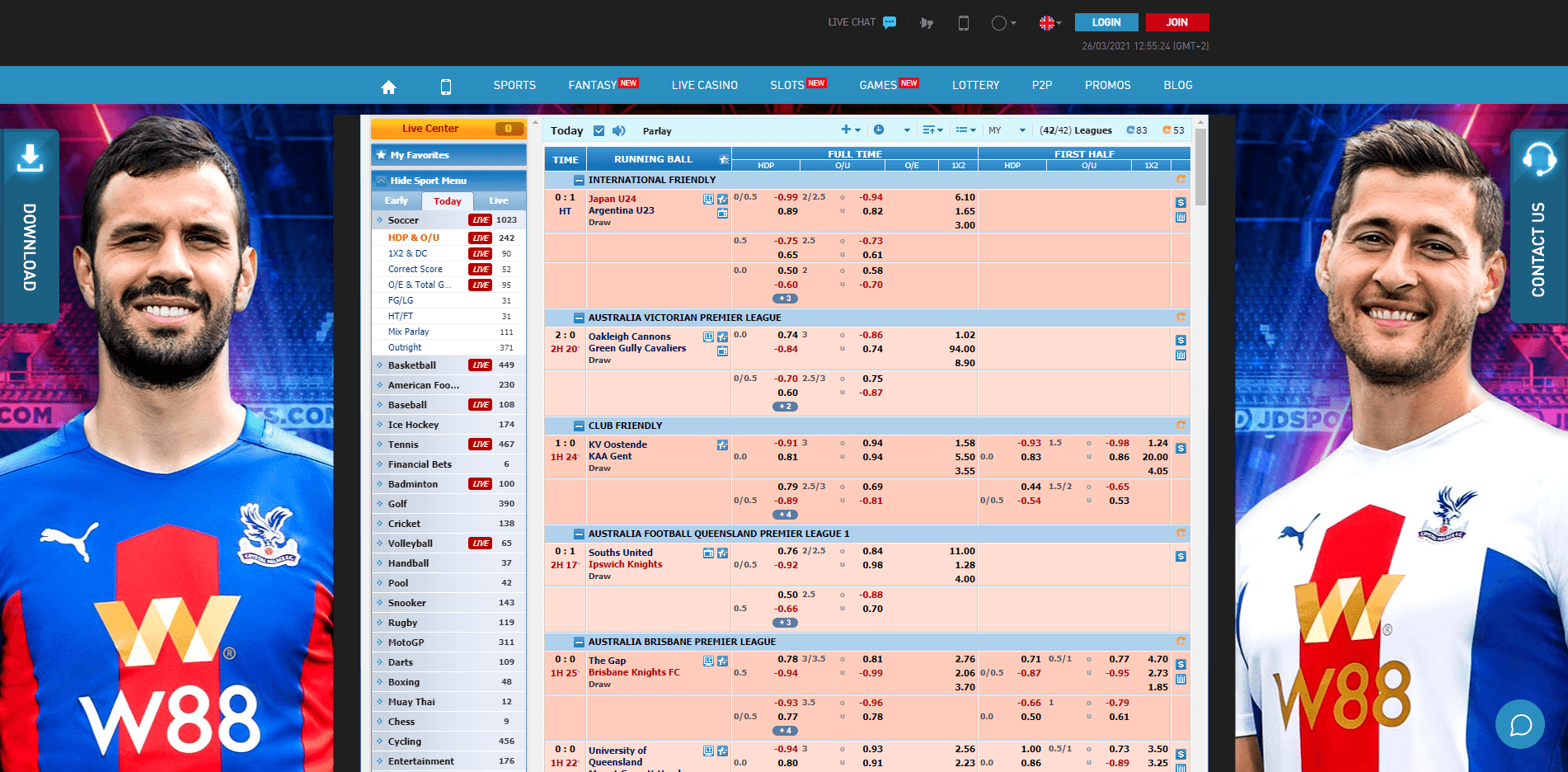Refresh the International Friendly league odds
Image resolution: width=1568 pixels, height=772 pixels.
pos(1181,180)
